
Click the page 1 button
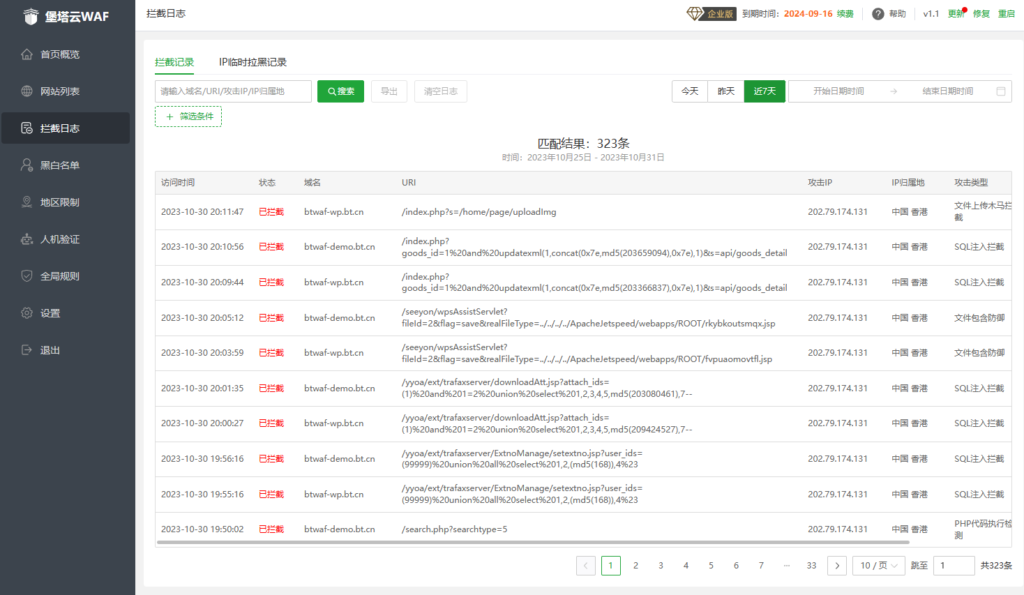pyautogui.click(x=611, y=566)
